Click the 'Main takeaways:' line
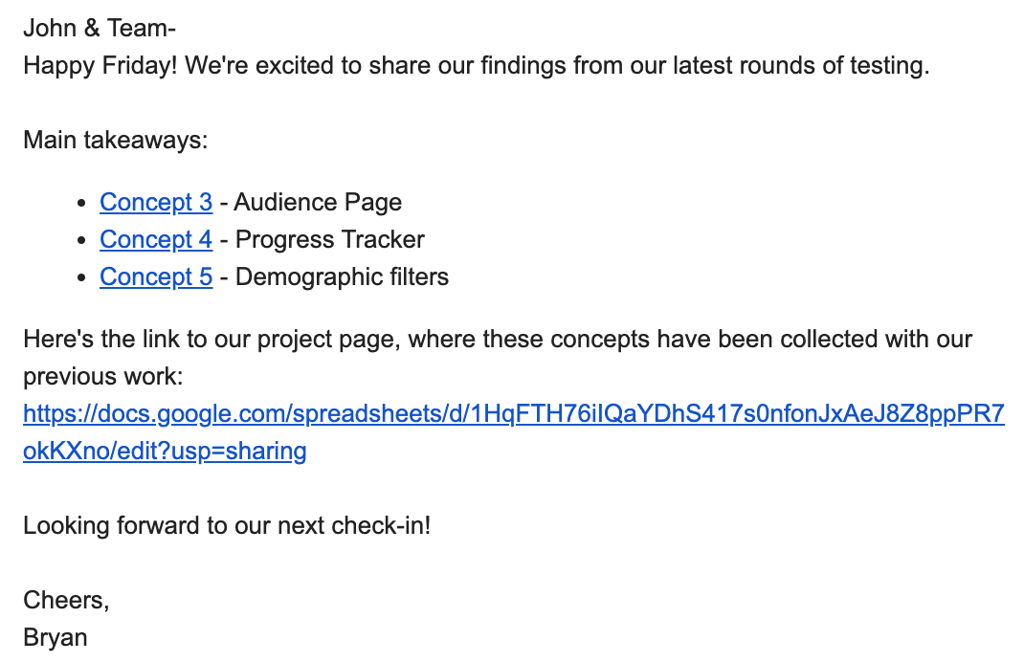Image resolution: width=1024 pixels, height=662 pixels. pyautogui.click(x=116, y=140)
